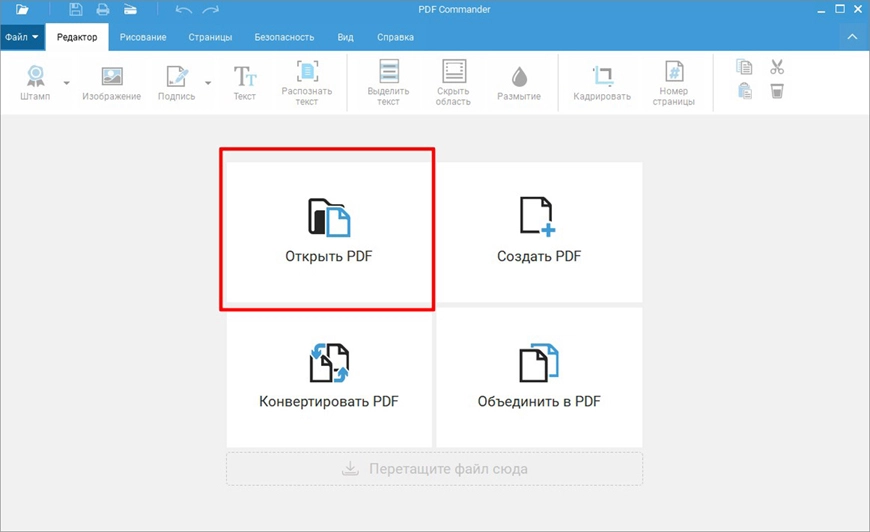Open the Страницы tab
This screenshot has width=870, height=532.
click(x=210, y=37)
